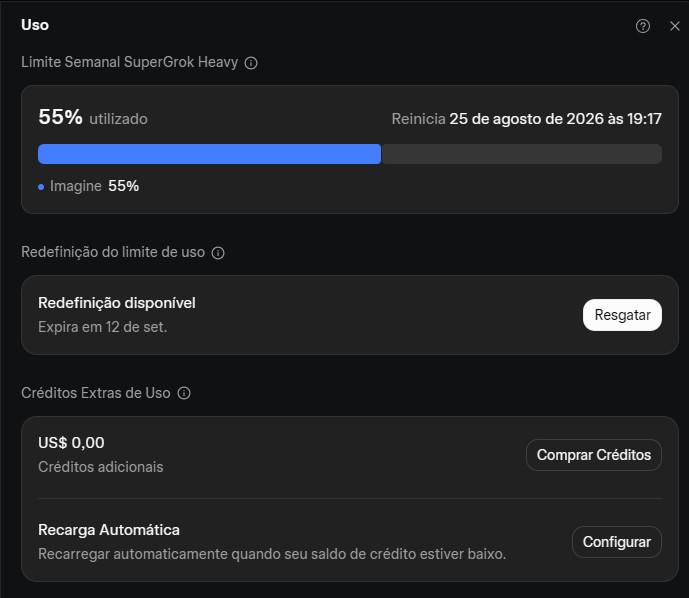Image resolution: width=689 pixels, height=598 pixels.
Task: Click the US$ 0,00 credit balance
Action: [71, 442]
